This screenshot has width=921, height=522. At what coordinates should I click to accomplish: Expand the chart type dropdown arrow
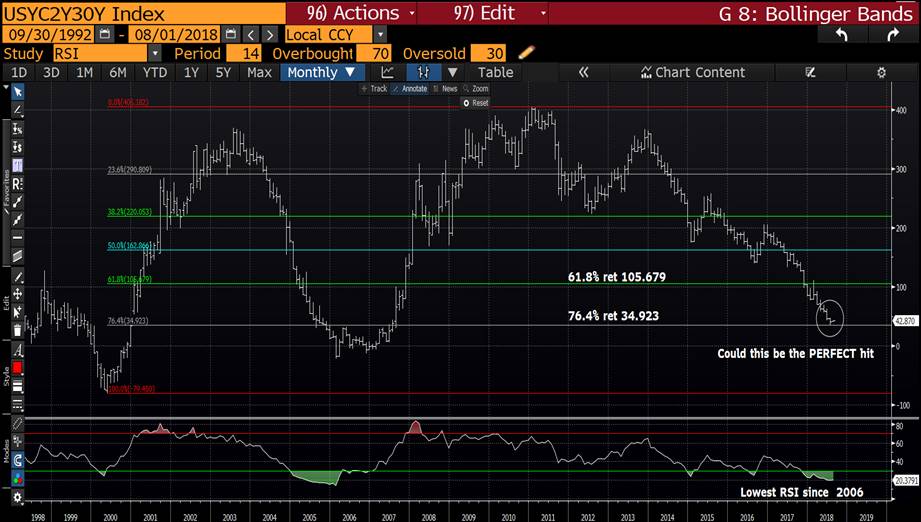pos(453,72)
